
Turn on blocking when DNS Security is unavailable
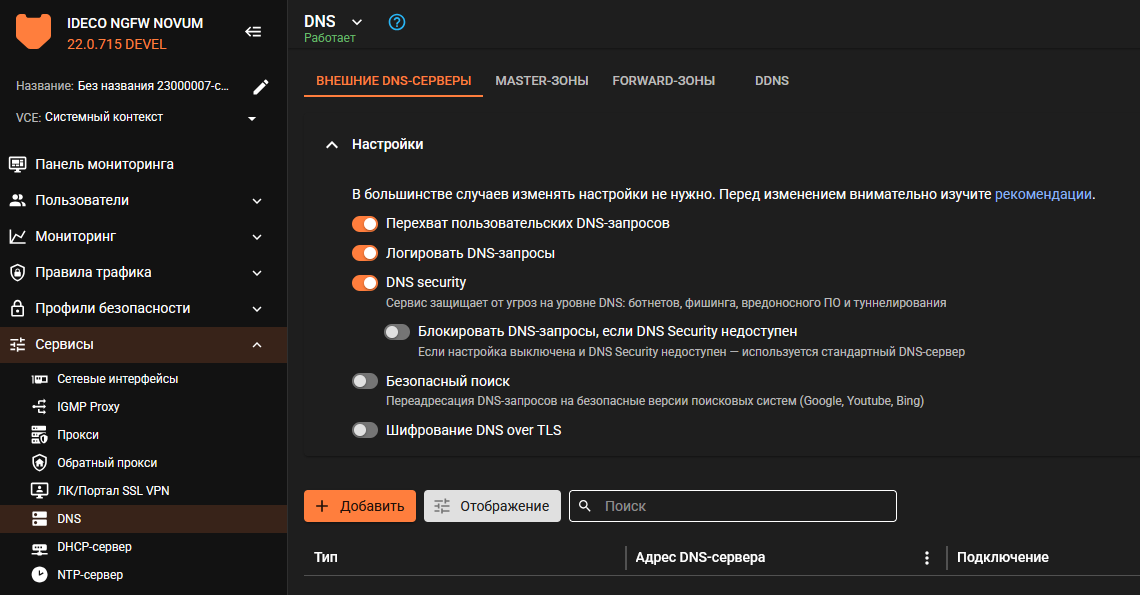[x=395, y=331]
